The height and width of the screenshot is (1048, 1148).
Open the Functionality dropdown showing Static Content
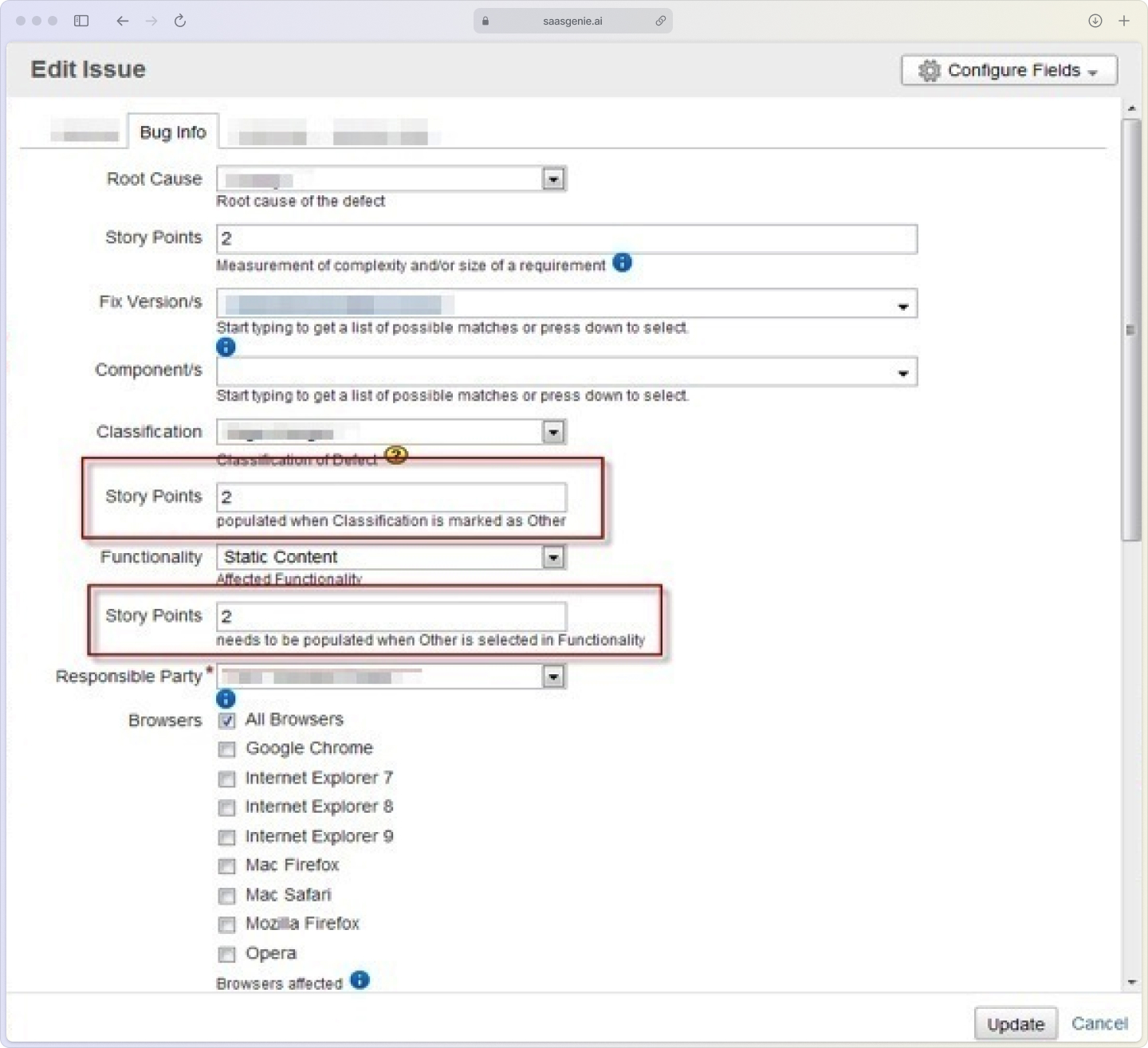click(553, 557)
